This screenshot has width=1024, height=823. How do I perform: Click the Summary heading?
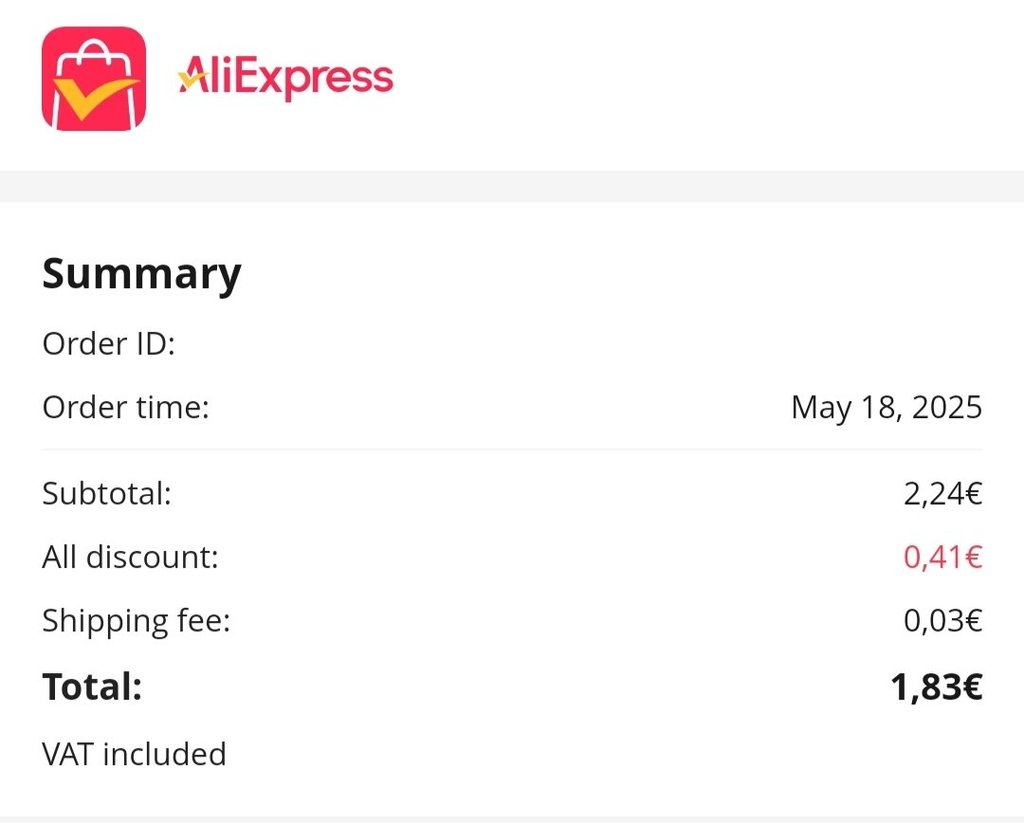pos(141,274)
